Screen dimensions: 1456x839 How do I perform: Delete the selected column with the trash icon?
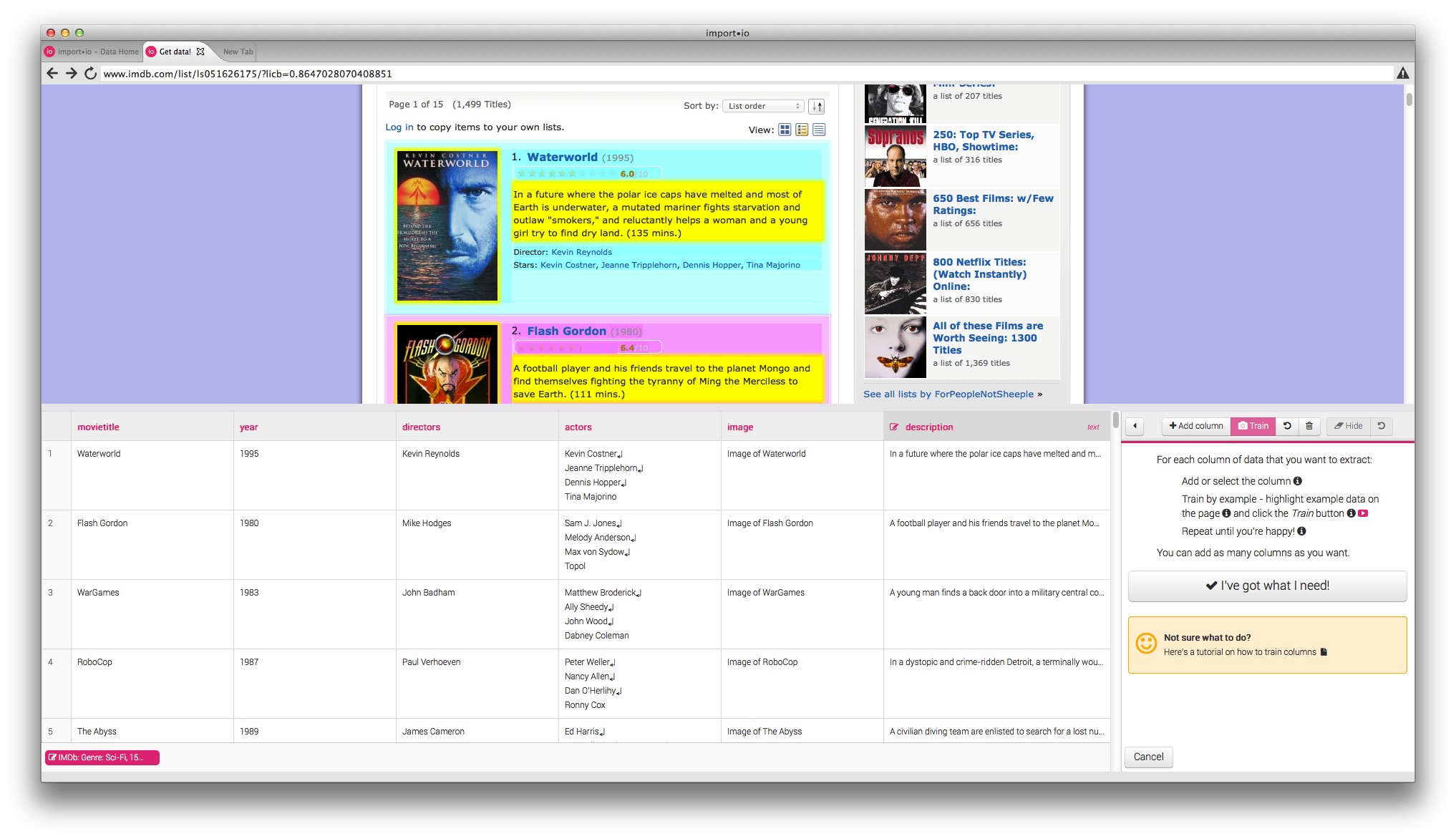1309,426
